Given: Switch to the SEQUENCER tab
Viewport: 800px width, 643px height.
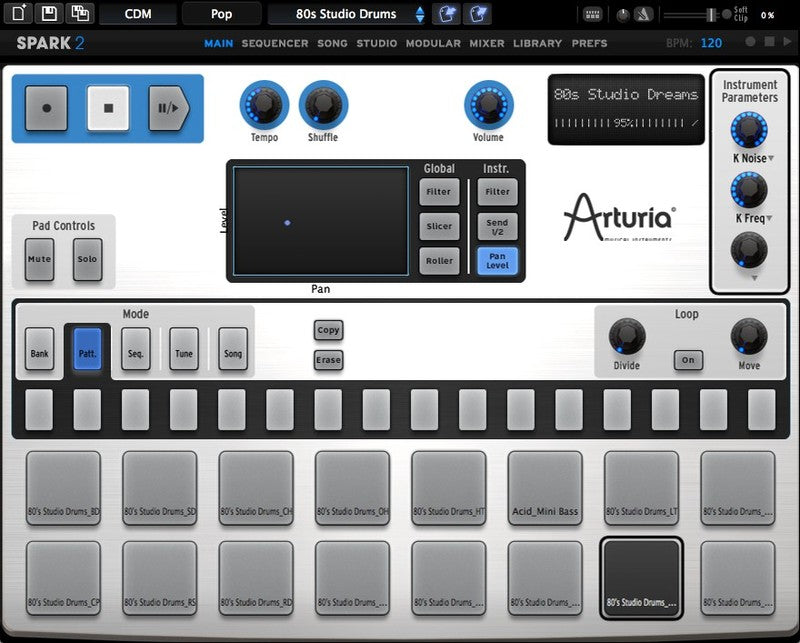Looking at the screenshot, I should tap(274, 43).
